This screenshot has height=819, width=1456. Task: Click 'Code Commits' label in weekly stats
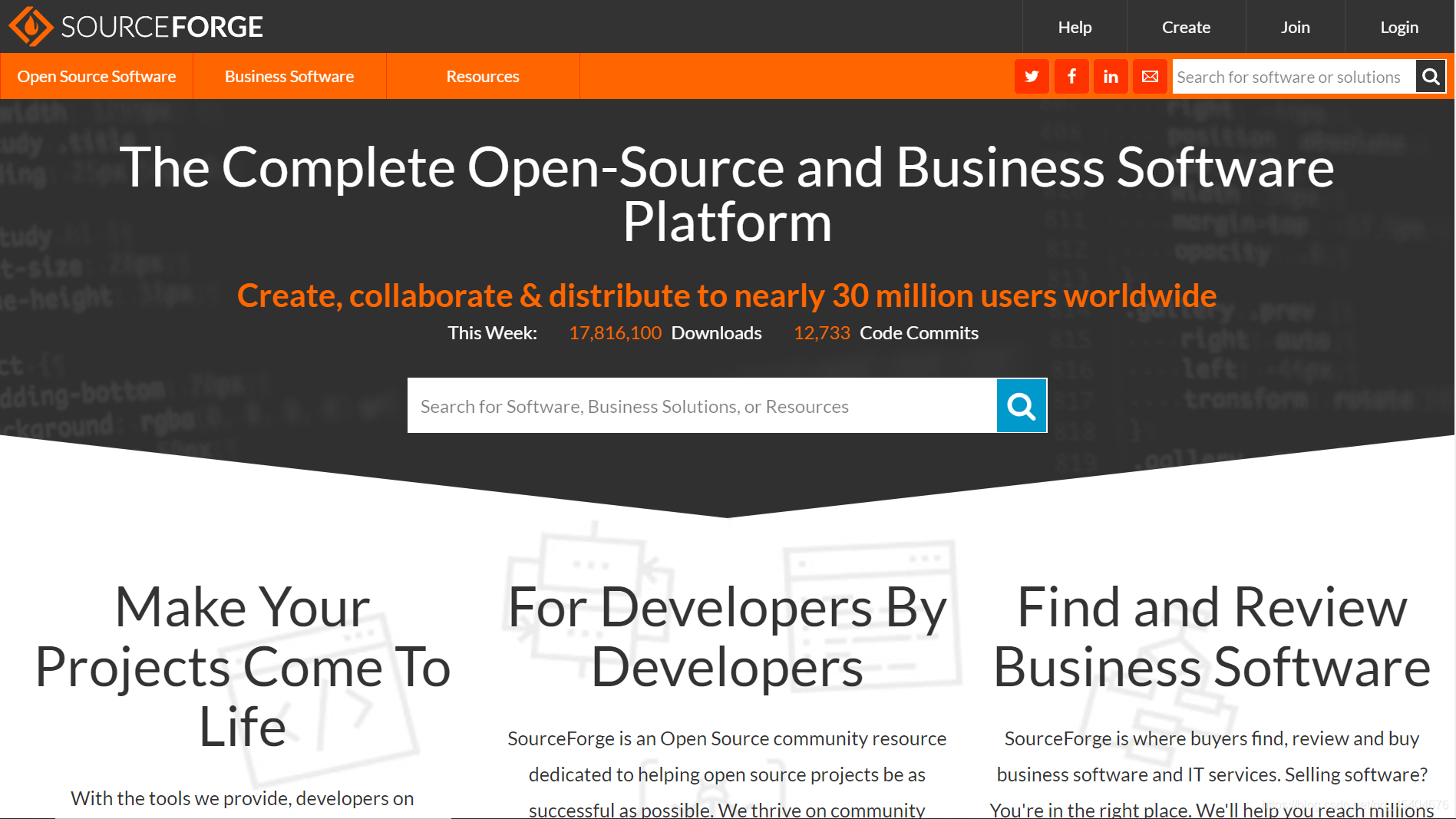[x=919, y=333]
